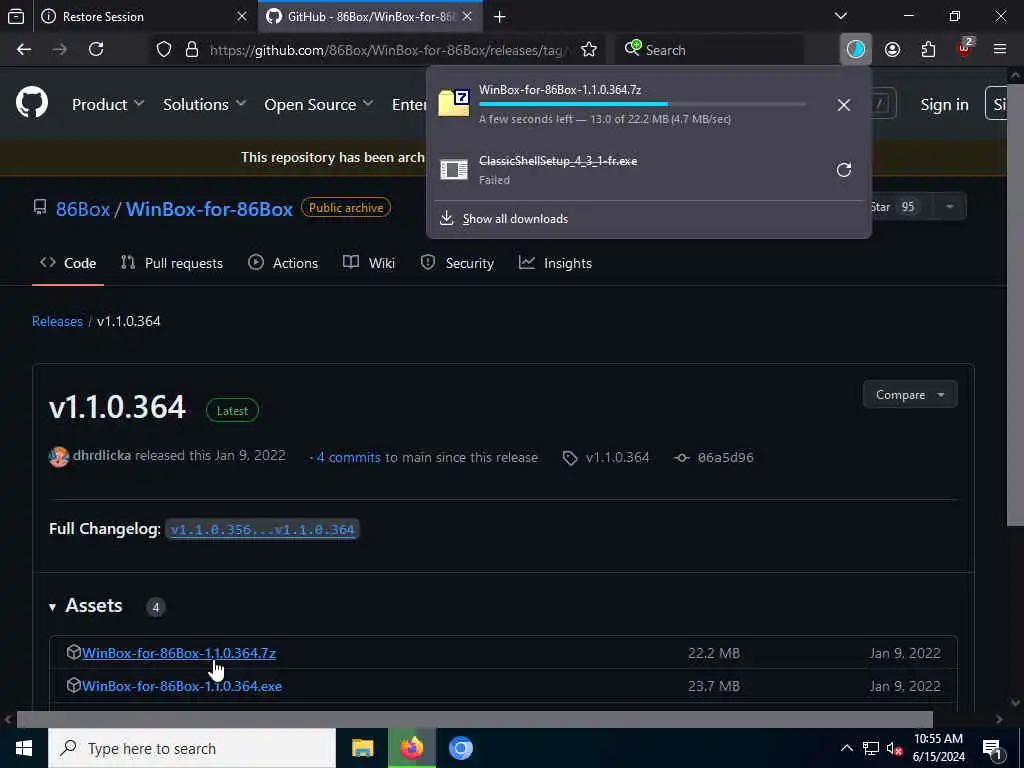This screenshot has width=1024, height=768.
Task: Switch to the Wiki tab
Action: pyautogui.click(x=369, y=263)
